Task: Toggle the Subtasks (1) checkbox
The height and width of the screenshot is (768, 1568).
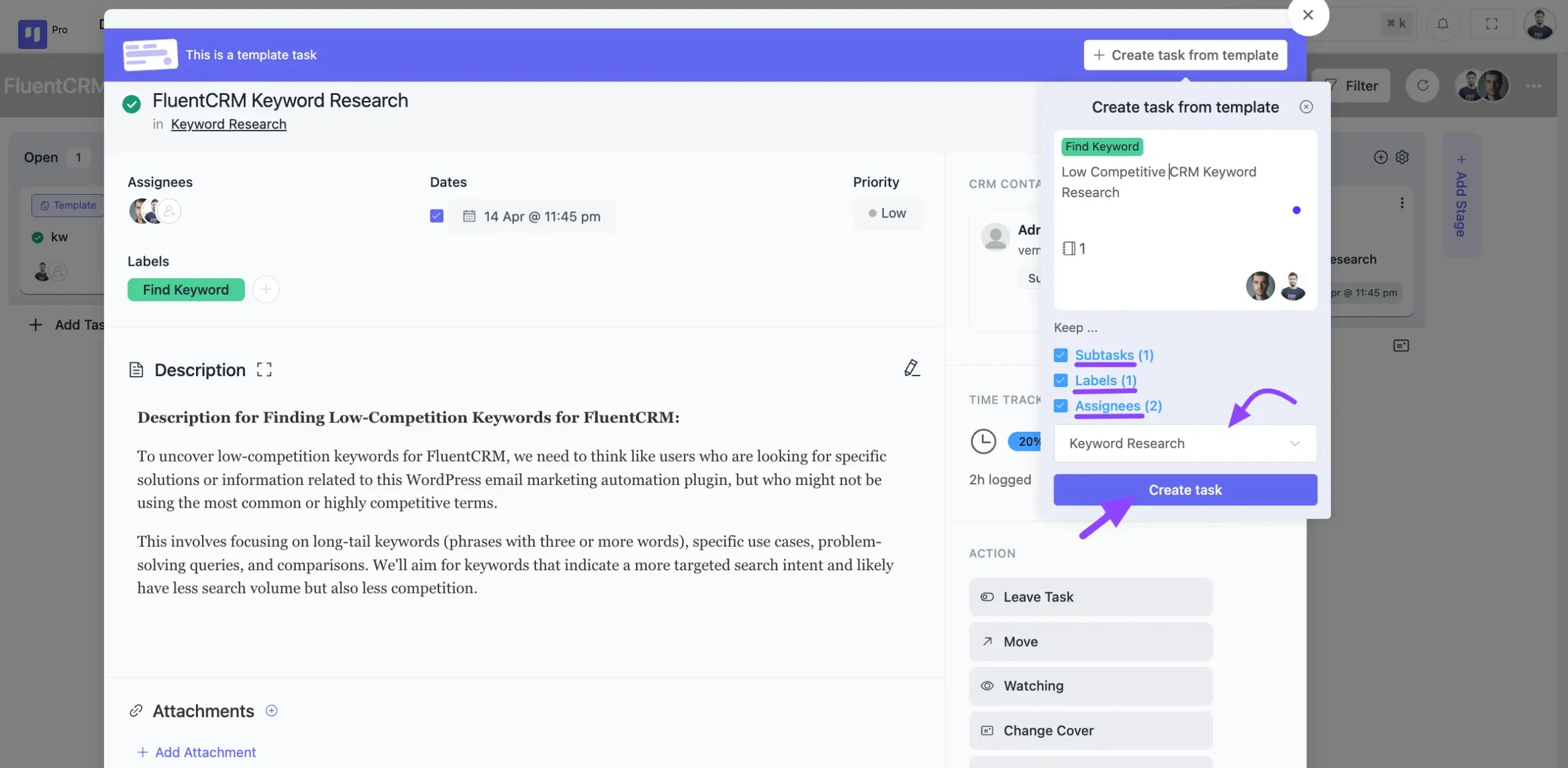Action: point(1061,355)
